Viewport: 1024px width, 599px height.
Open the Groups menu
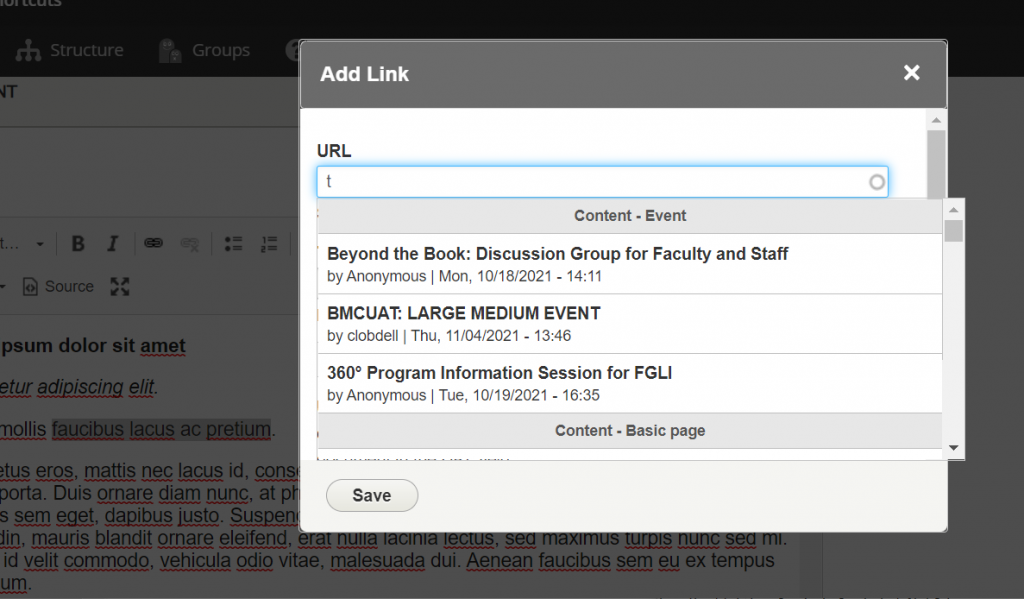click(204, 50)
